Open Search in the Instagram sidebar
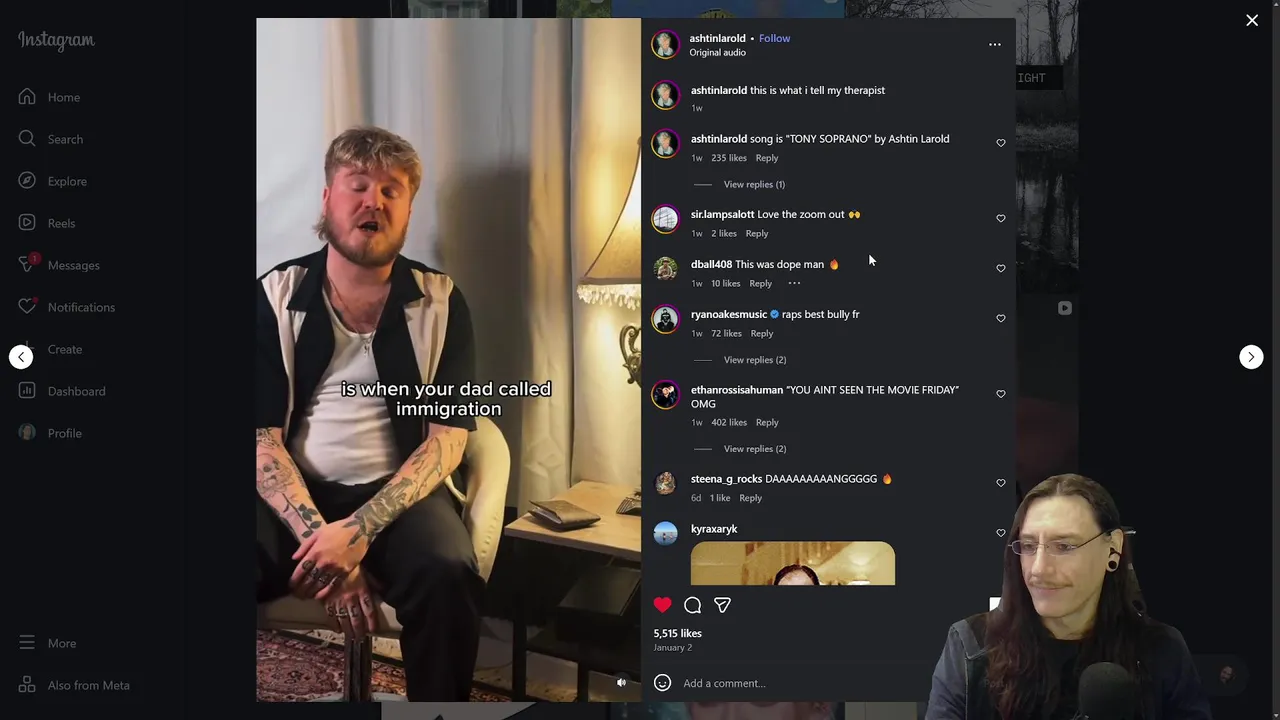Screen dimensions: 1280x720 pos(66,139)
